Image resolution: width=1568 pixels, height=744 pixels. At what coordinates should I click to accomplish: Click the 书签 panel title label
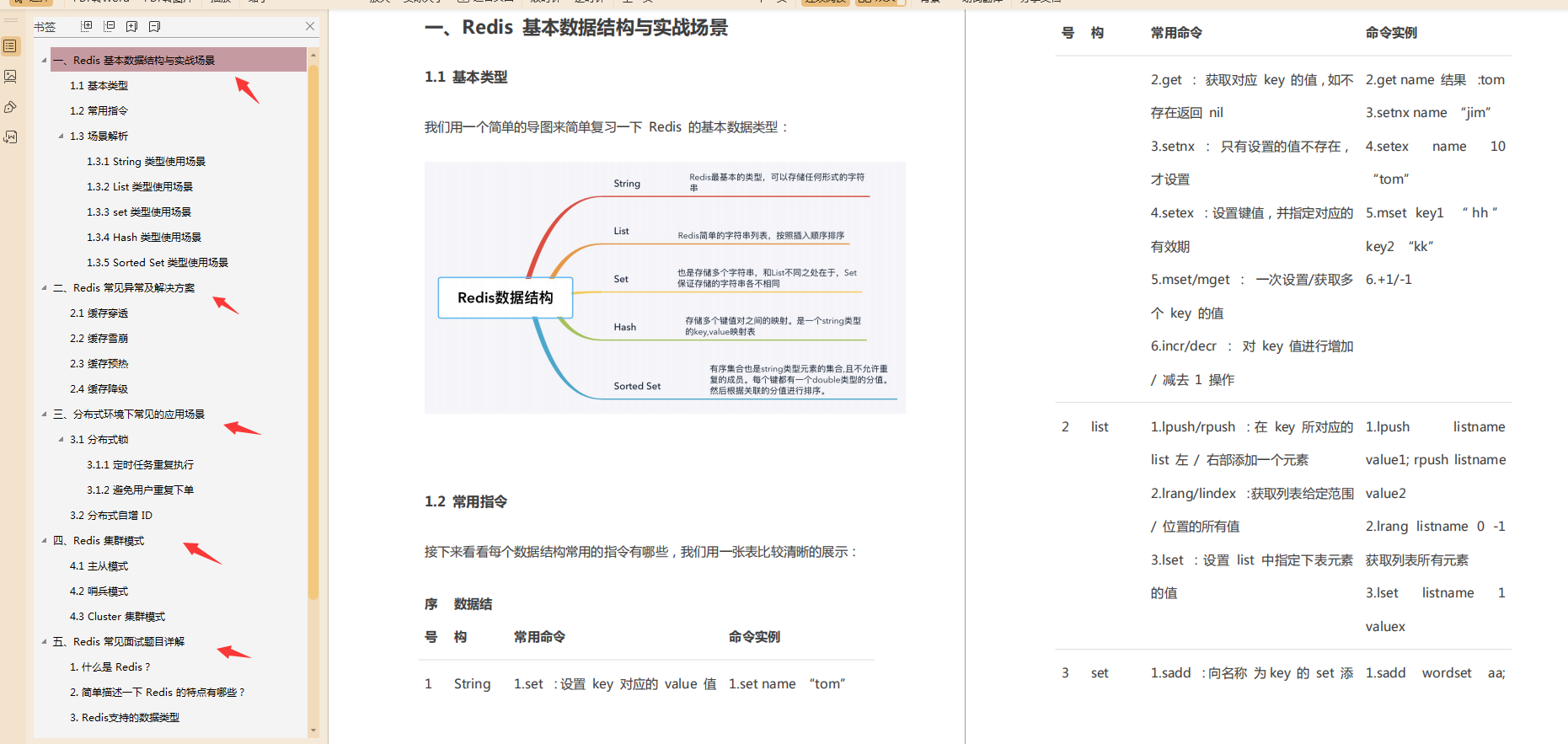click(x=45, y=27)
